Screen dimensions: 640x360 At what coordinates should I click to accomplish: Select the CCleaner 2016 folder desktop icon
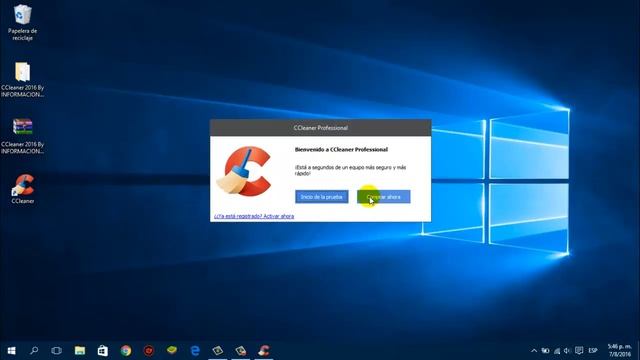pos(22,80)
